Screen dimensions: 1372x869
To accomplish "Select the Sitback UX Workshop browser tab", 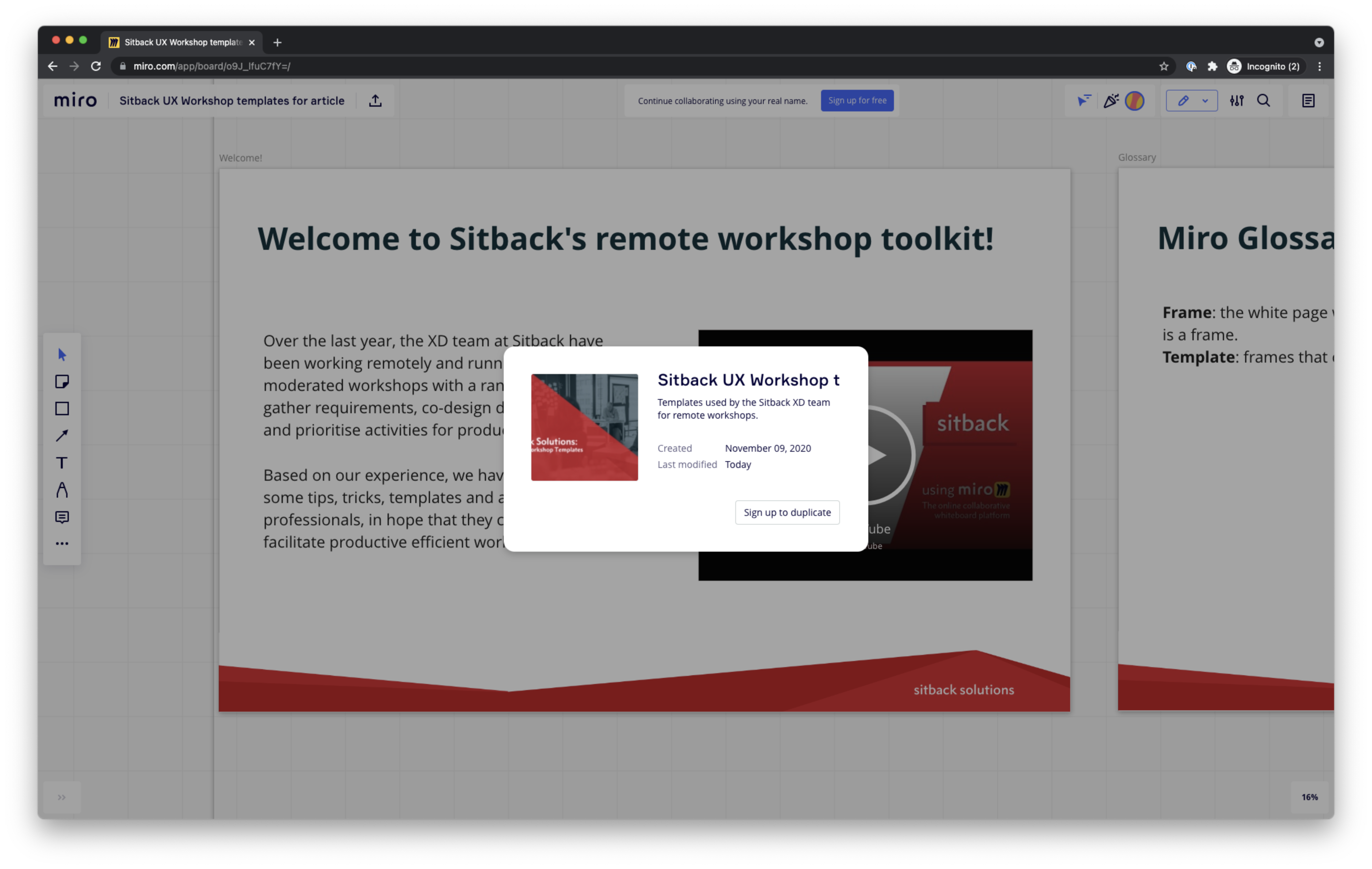I will [182, 42].
